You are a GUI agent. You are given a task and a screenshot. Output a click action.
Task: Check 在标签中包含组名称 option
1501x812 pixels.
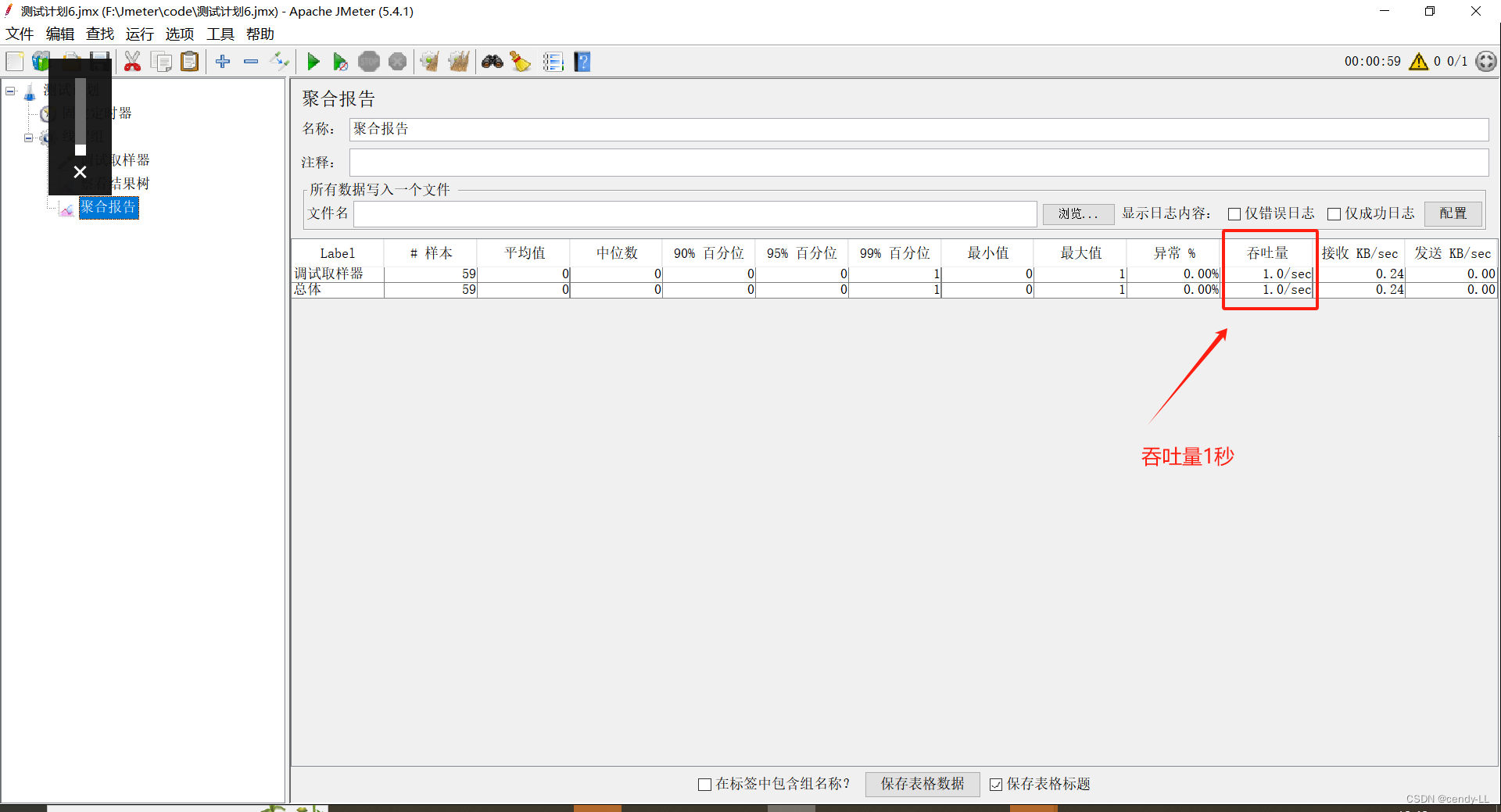[704, 784]
